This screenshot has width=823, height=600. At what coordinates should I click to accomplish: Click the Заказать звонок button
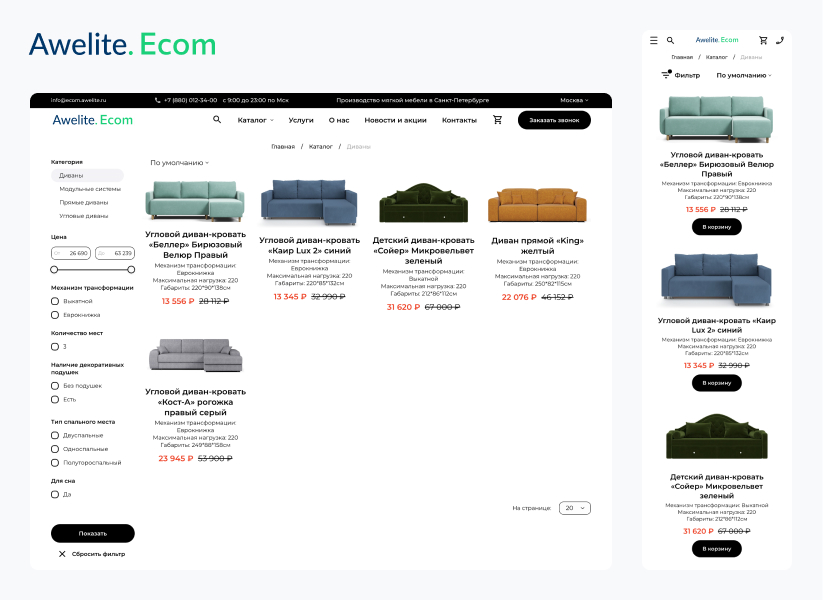pyautogui.click(x=554, y=120)
